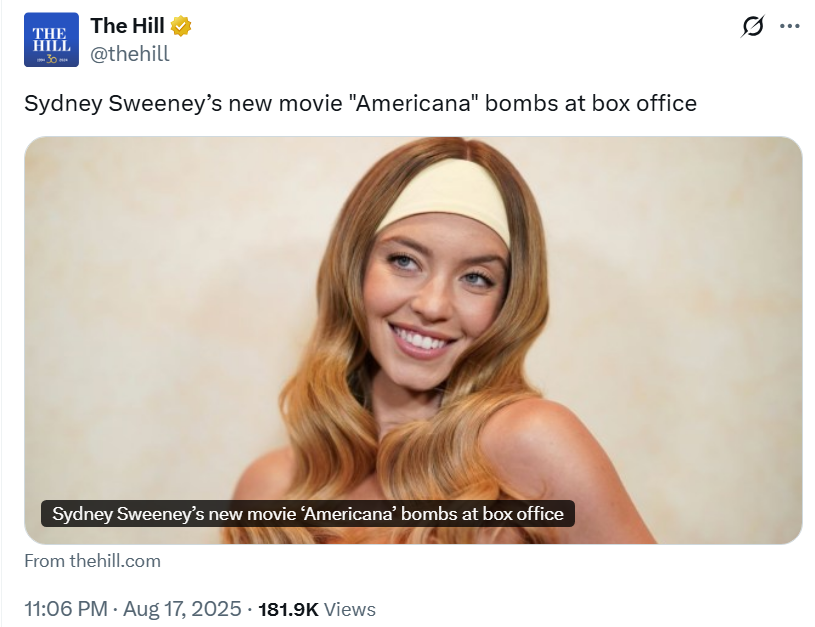Screen dimensions: 815x627
Task: Click the dark headline caption on card
Action: click(x=308, y=514)
